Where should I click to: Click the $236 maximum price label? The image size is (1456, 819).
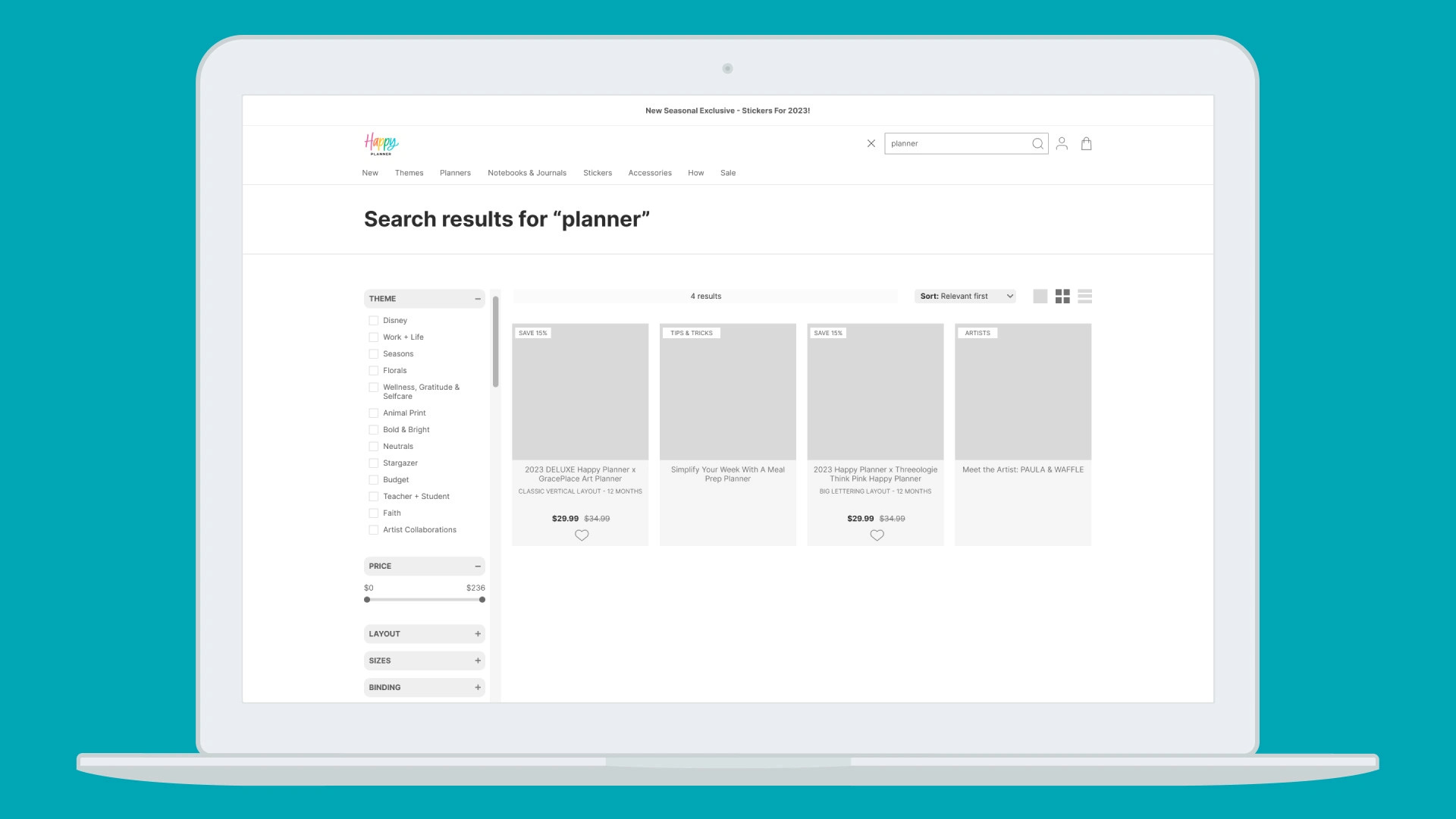(x=475, y=588)
